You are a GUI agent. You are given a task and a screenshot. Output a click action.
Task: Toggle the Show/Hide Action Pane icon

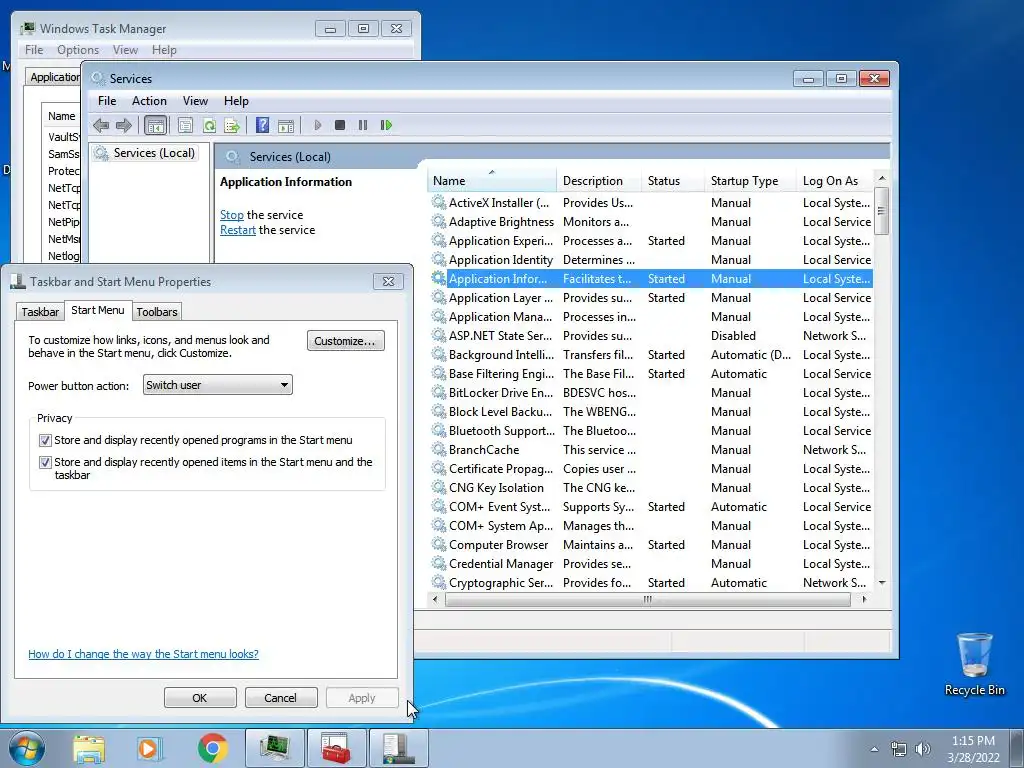pyautogui.click(x=286, y=125)
